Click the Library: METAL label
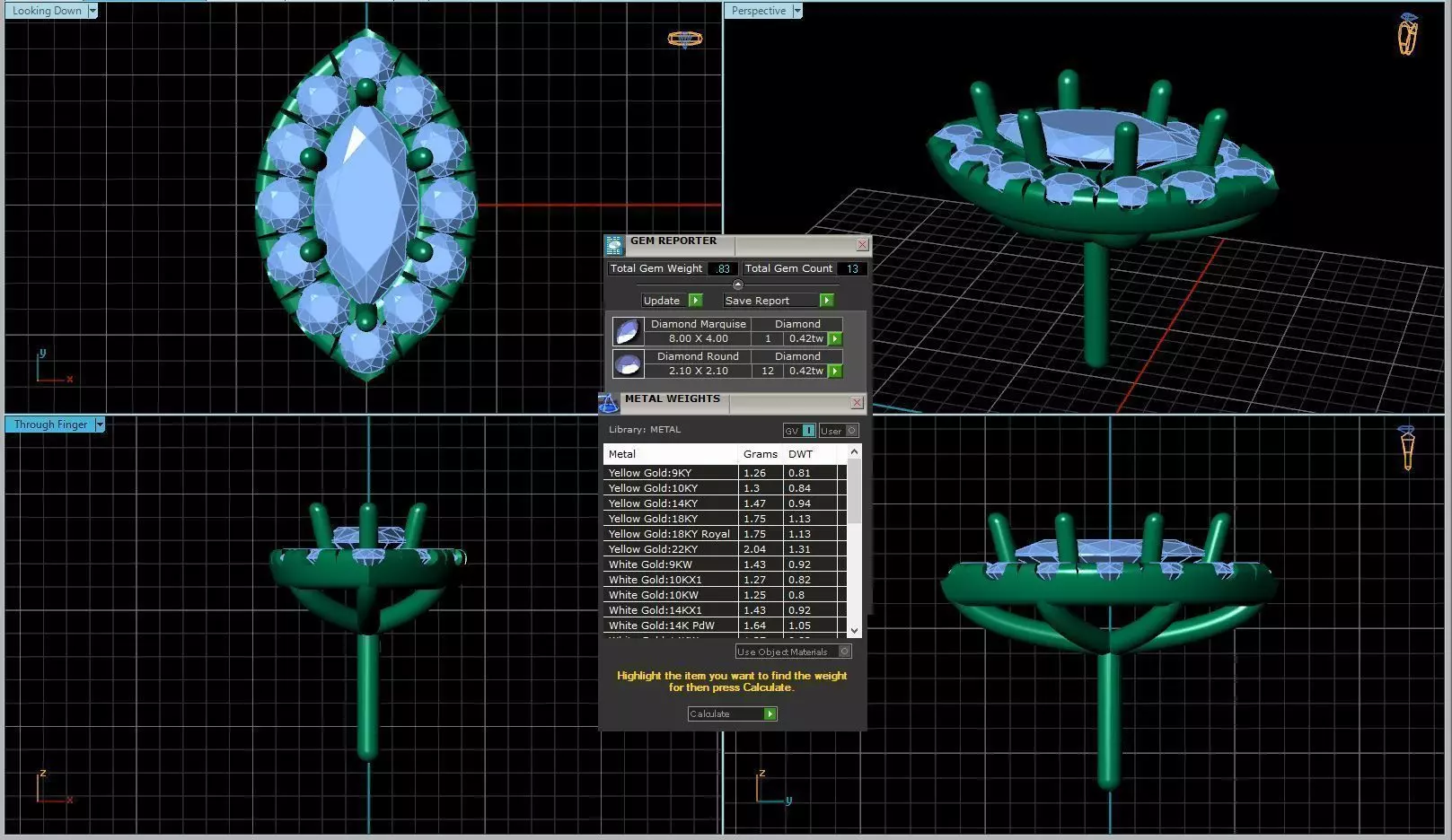Image resolution: width=1452 pixels, height=840 pixels. (x=645, y=430)
